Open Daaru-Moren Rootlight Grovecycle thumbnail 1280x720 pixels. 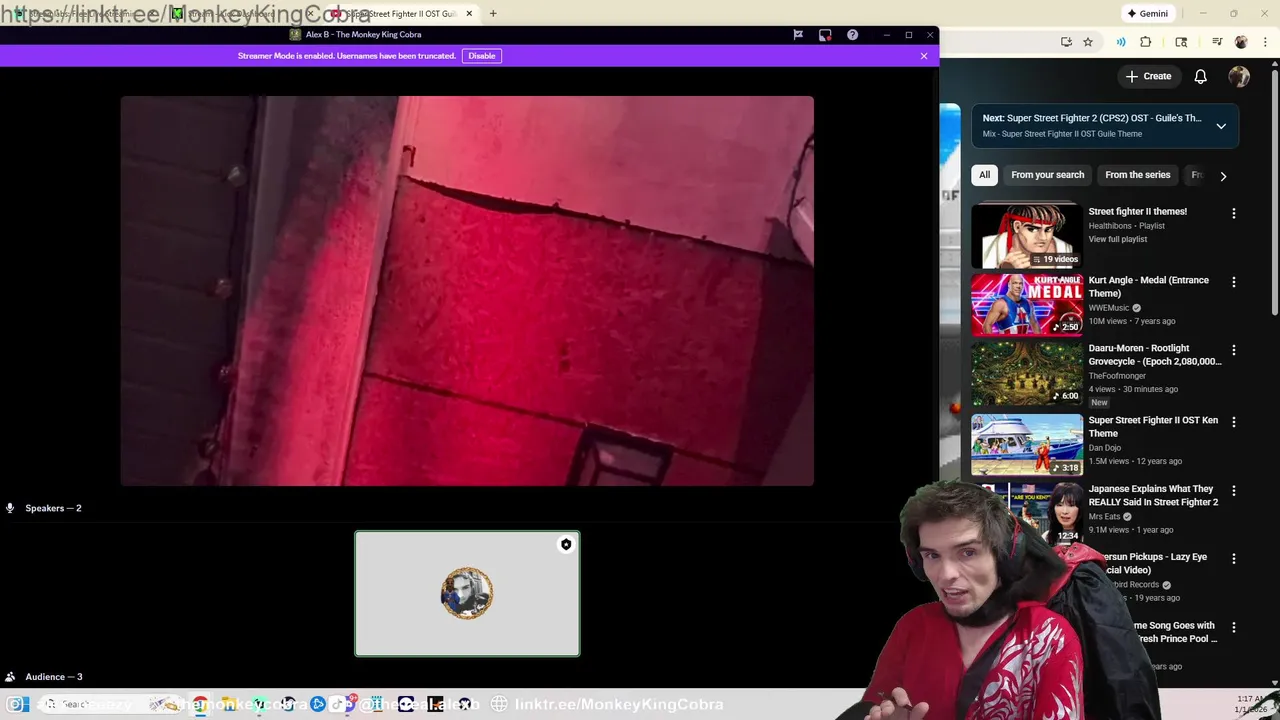(x=1027, y=373)
